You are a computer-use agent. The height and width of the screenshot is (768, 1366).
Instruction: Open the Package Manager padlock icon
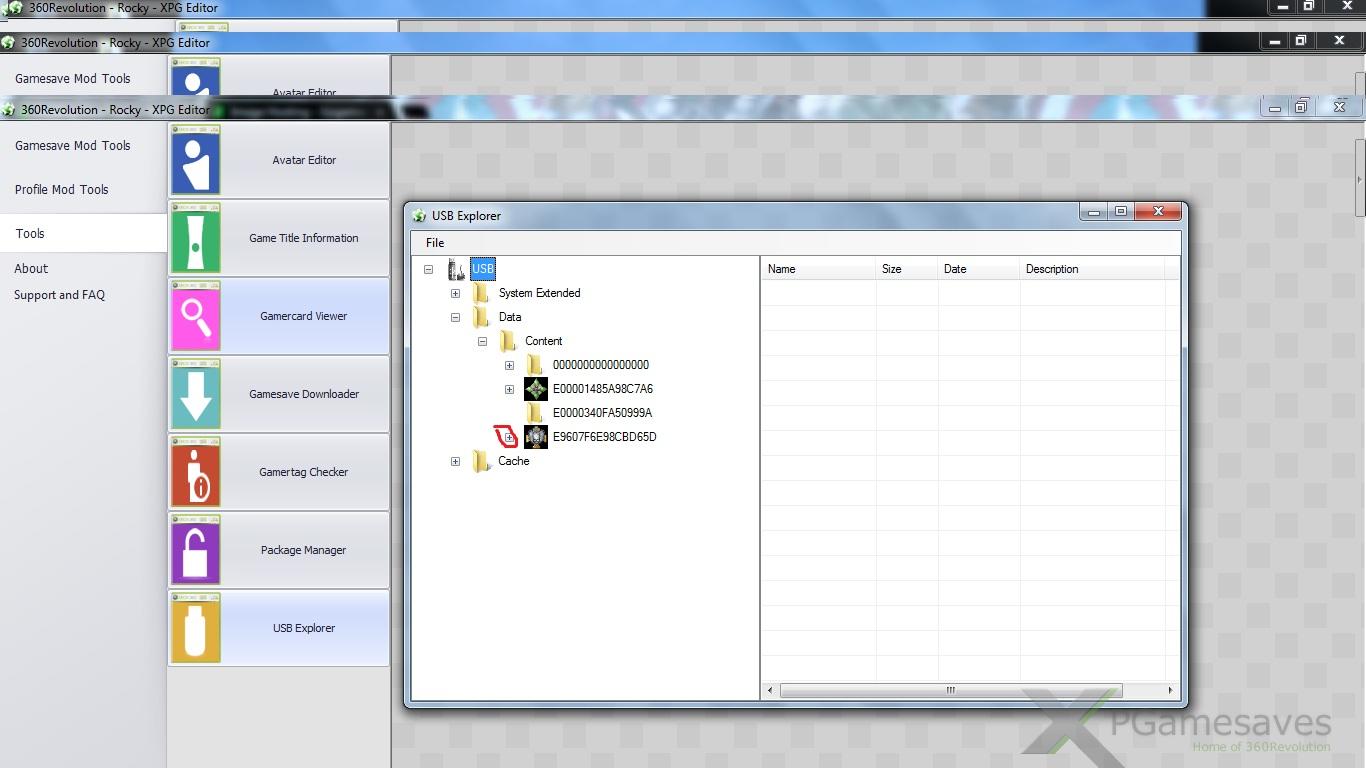(195, 550)
